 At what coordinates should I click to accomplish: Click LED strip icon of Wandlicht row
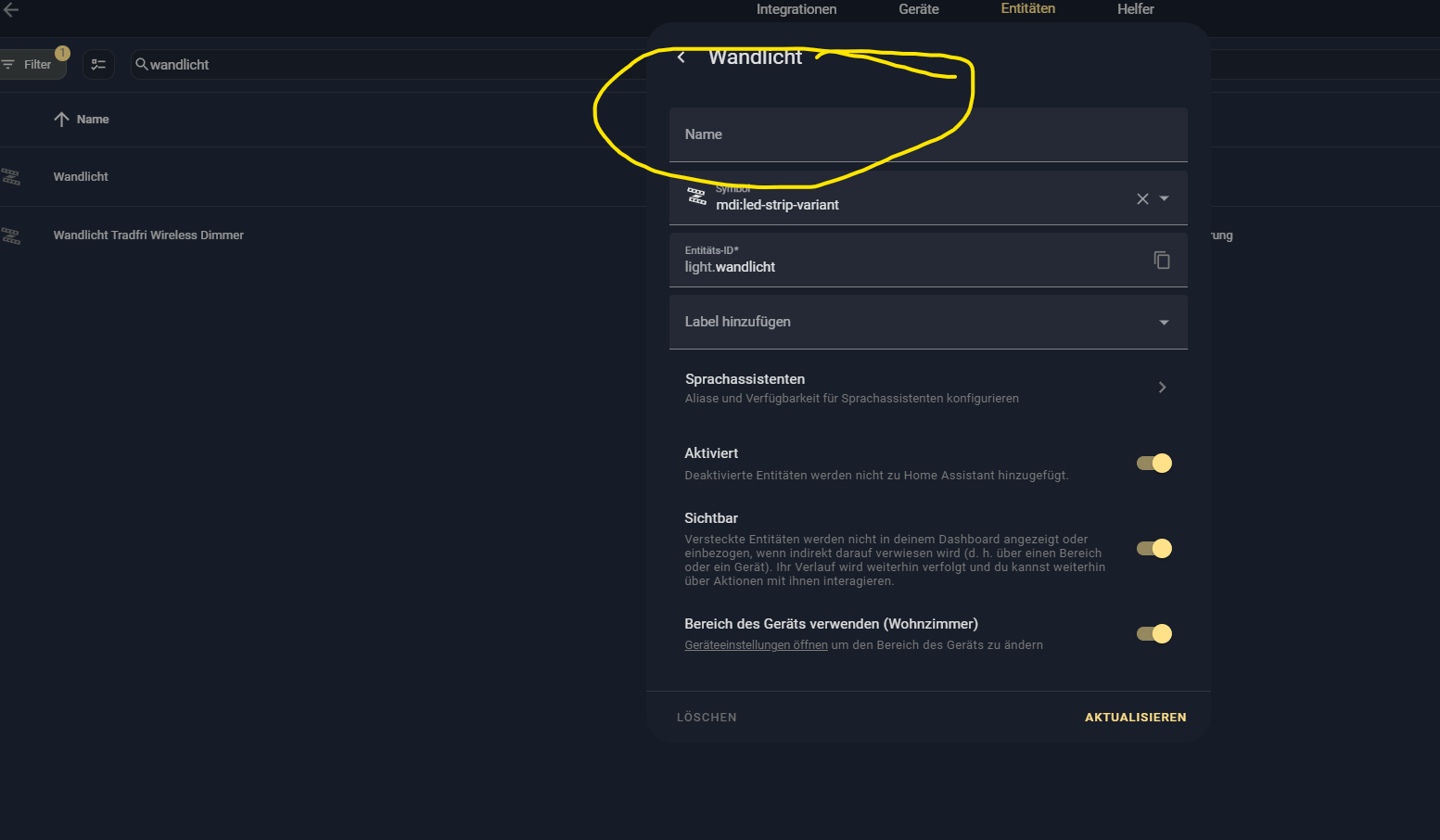(11, 177)
